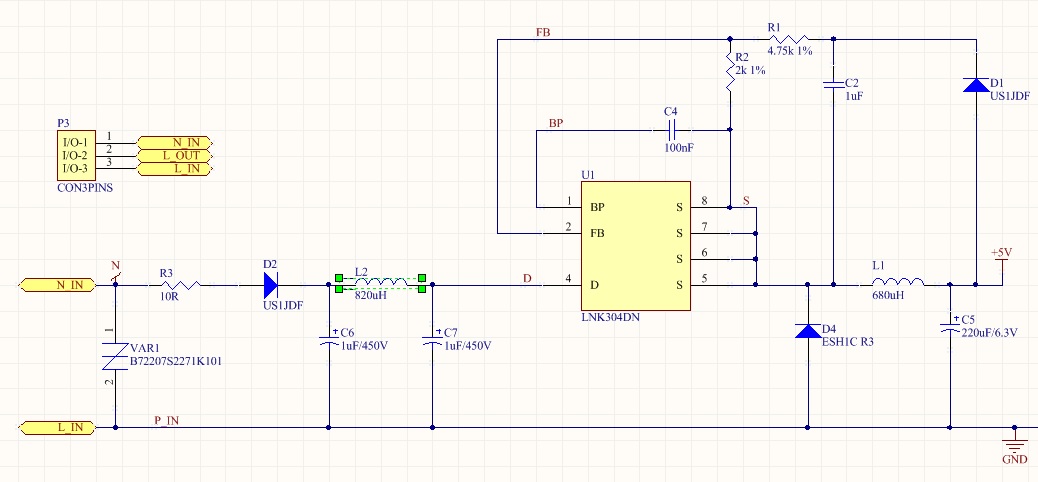Select the N_IN port on bottom left
The height and width of the screenshot is (482, 1038).
coord(58,285)
